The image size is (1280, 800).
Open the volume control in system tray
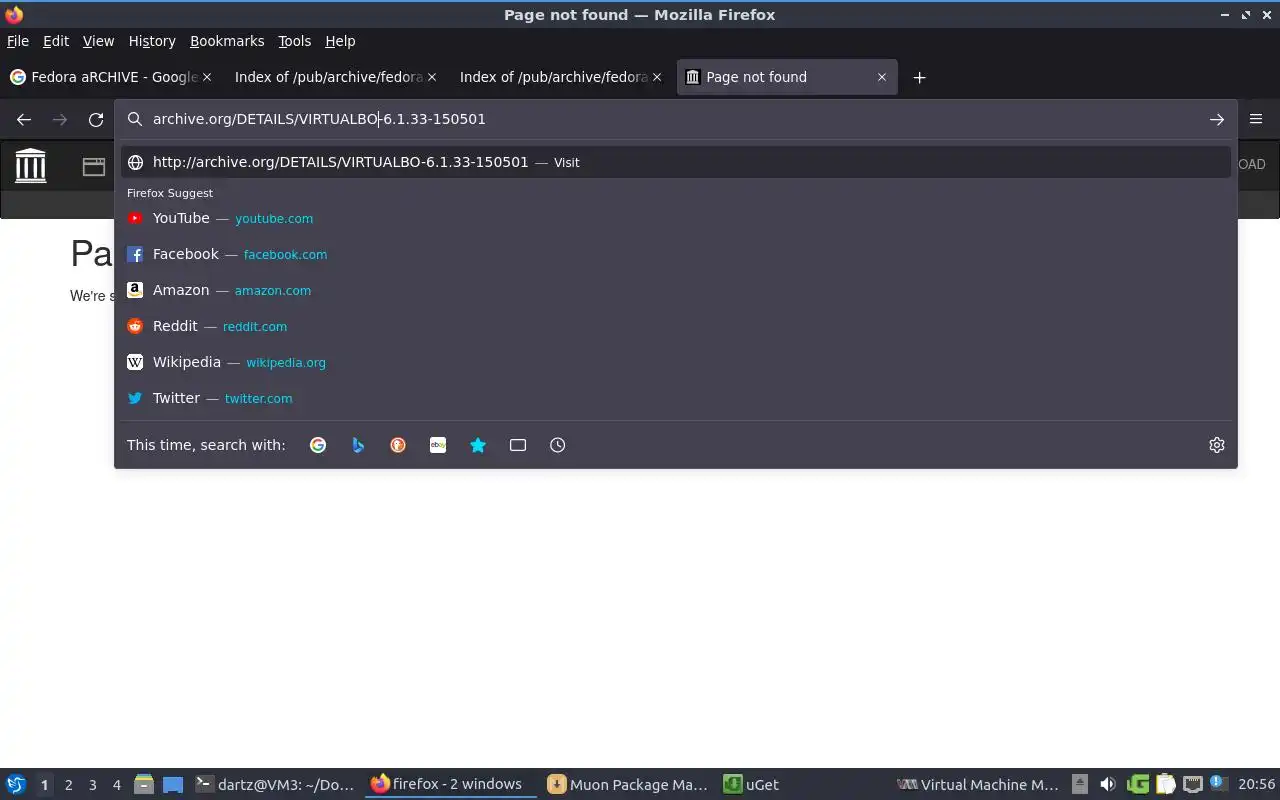[1108, 785]
